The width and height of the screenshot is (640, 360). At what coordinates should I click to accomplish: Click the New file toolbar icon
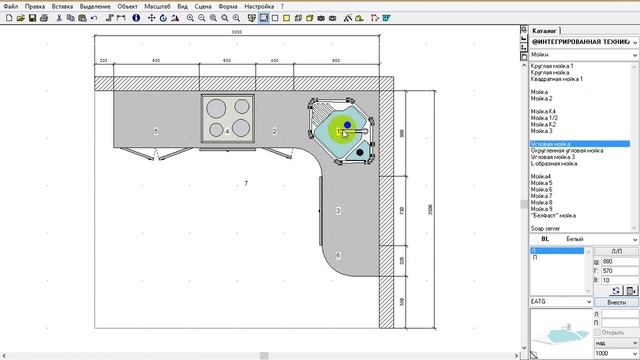(9, 18)
